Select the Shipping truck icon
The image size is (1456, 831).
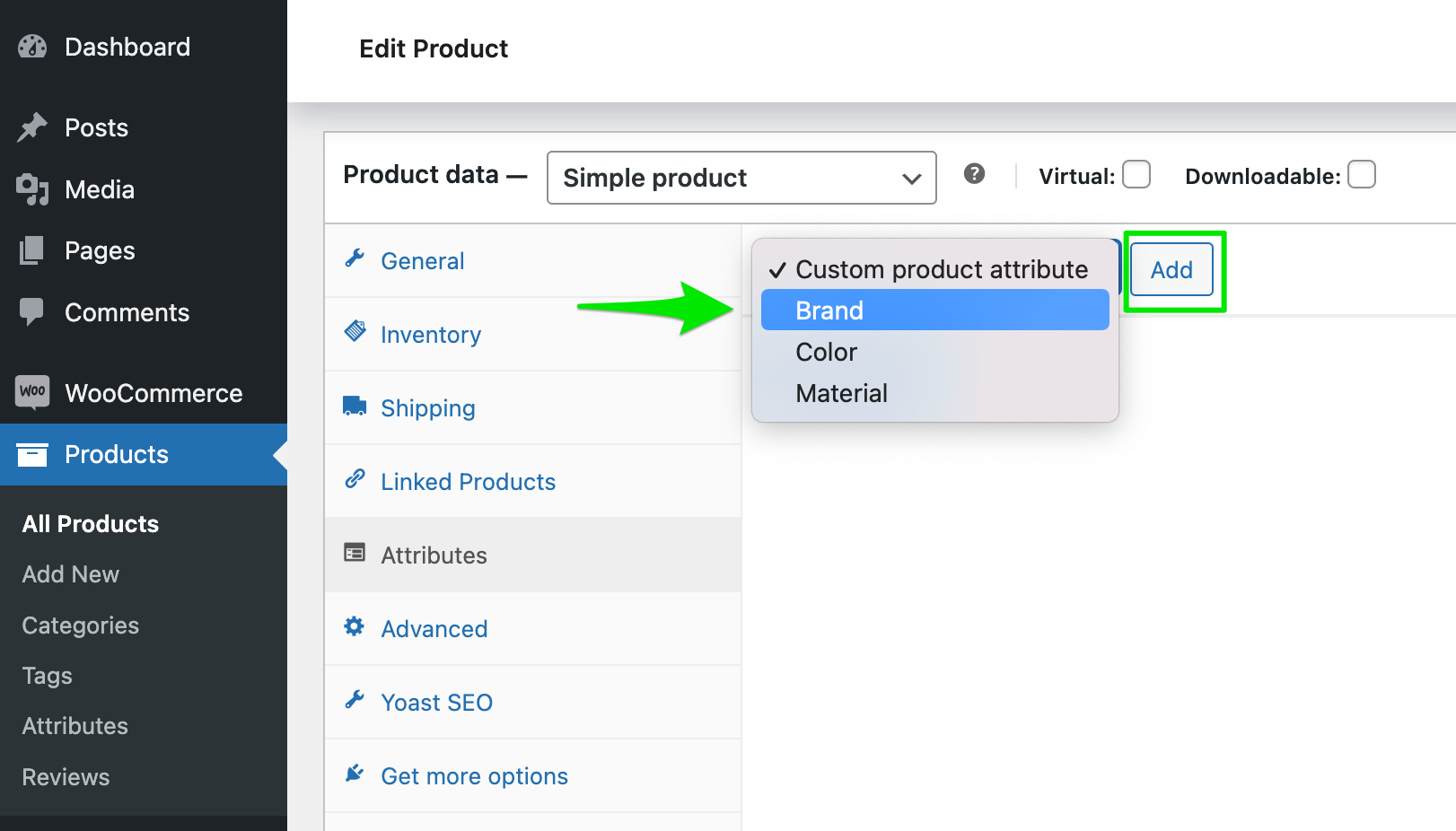pos(354,406)
